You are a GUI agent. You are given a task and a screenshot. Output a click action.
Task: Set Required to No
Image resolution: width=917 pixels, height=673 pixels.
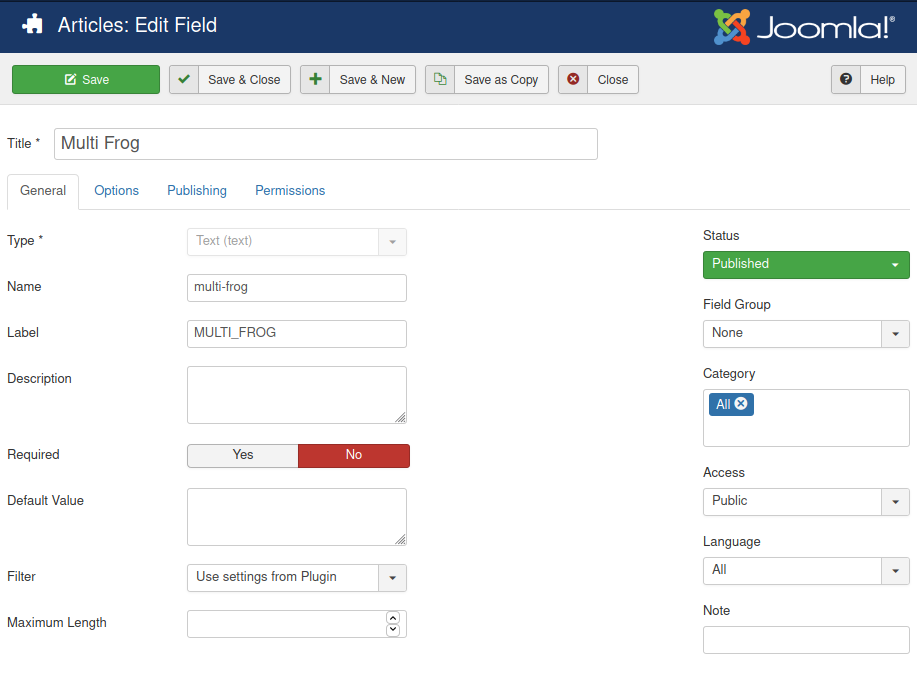(354, 455)
